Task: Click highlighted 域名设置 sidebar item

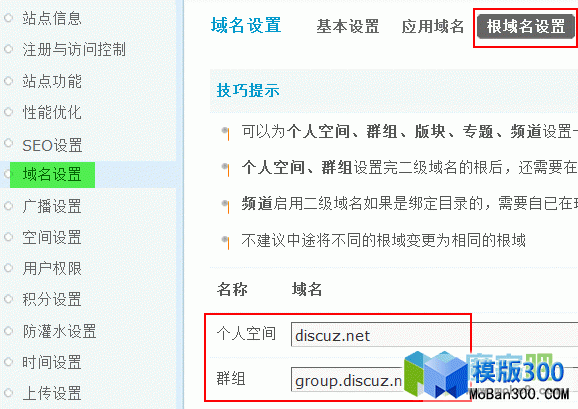Action: point(52,175)
